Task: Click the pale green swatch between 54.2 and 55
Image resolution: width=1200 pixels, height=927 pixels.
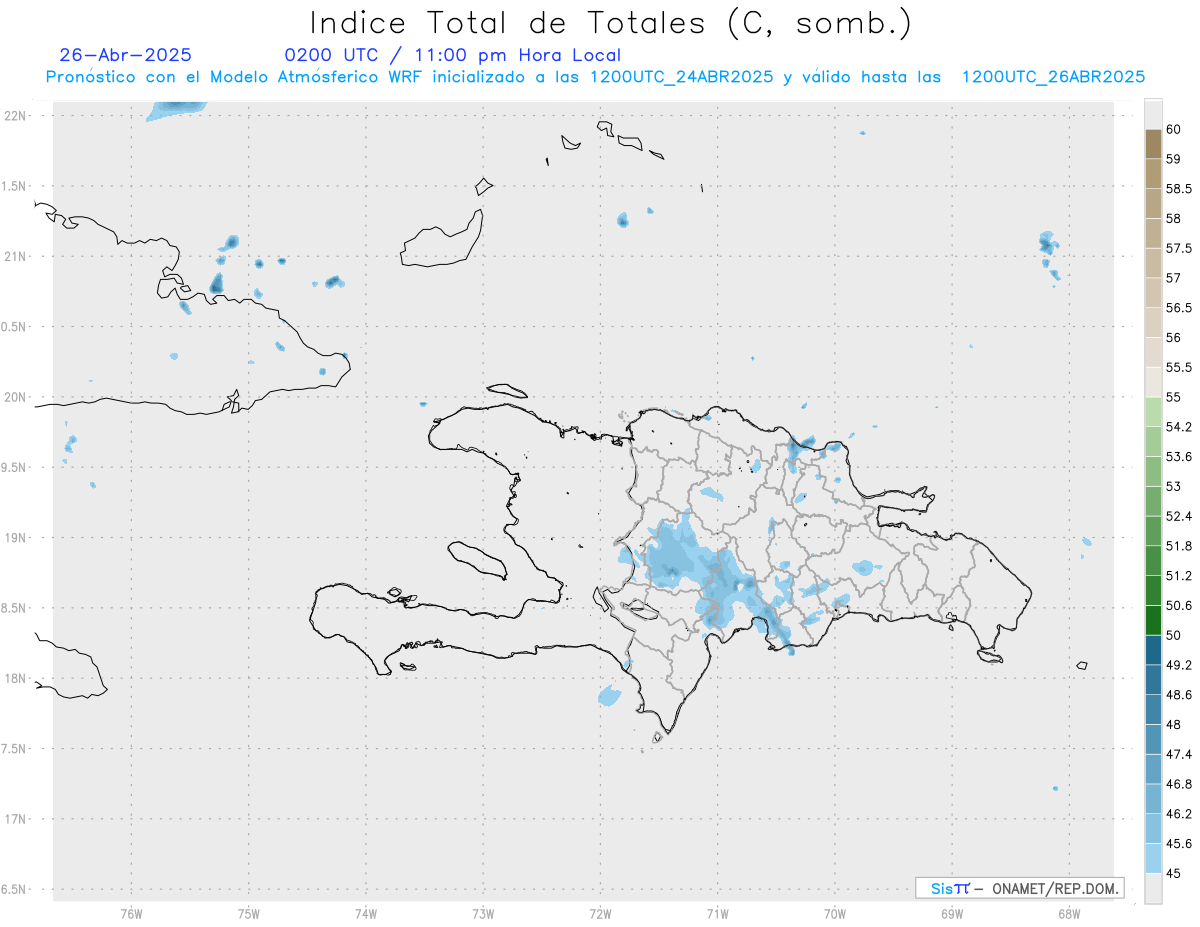Action: click(1153, 412)
